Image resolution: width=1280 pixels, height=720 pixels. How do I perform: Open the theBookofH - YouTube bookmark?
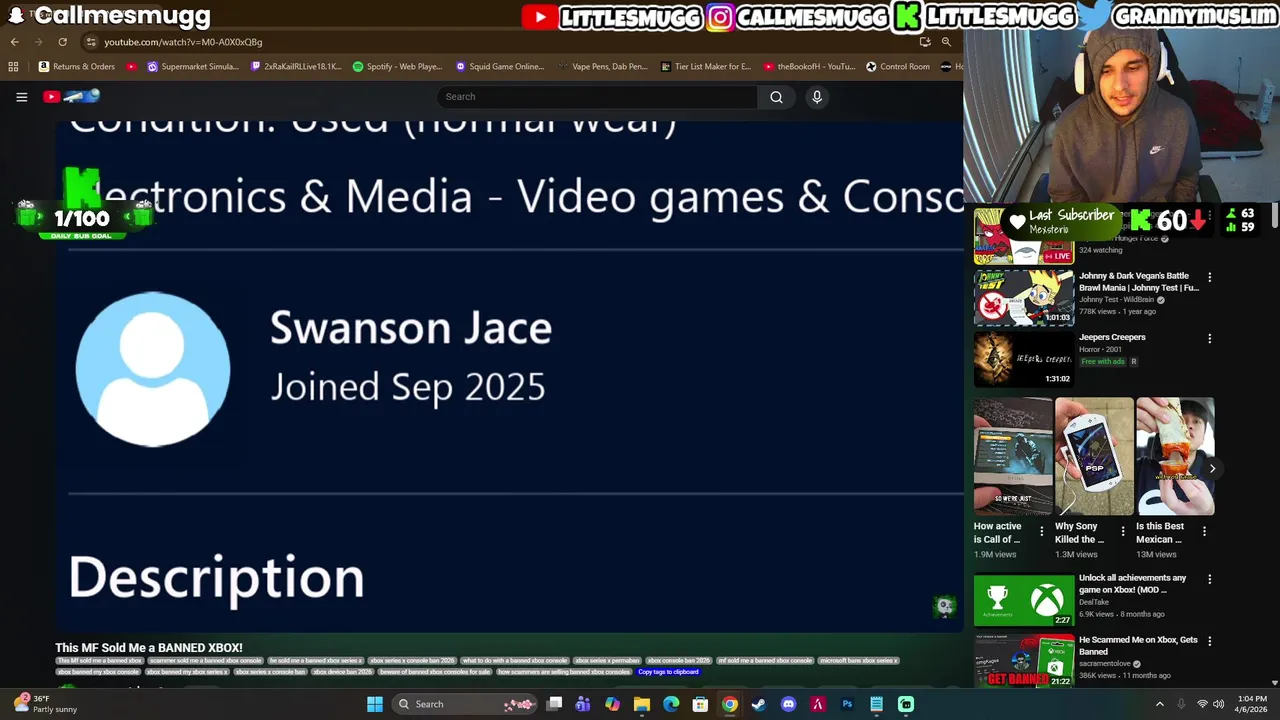(809, 67)
